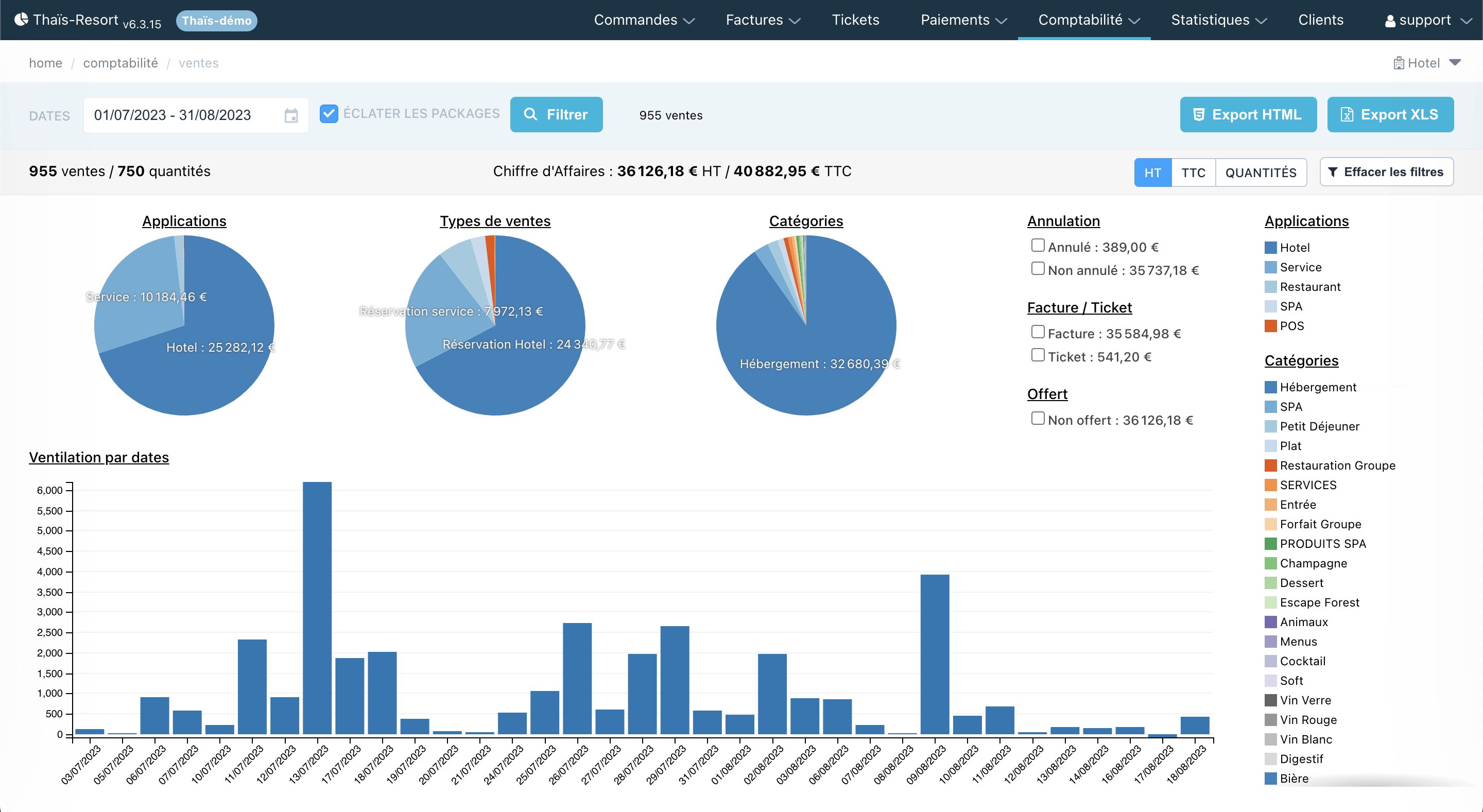Screen dimensions: 1483x812
Task: Uncheck the Éclater les packages checkbox
Action: click(x=329, y=113)
